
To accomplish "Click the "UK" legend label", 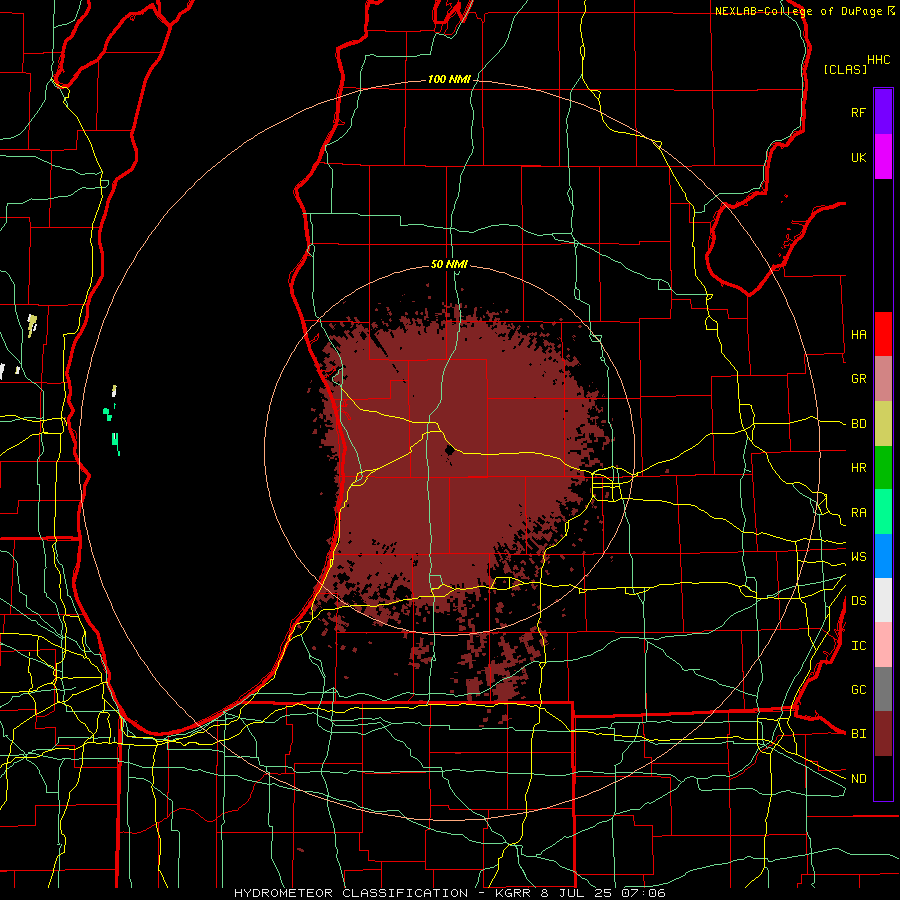I will click(858, 158).
